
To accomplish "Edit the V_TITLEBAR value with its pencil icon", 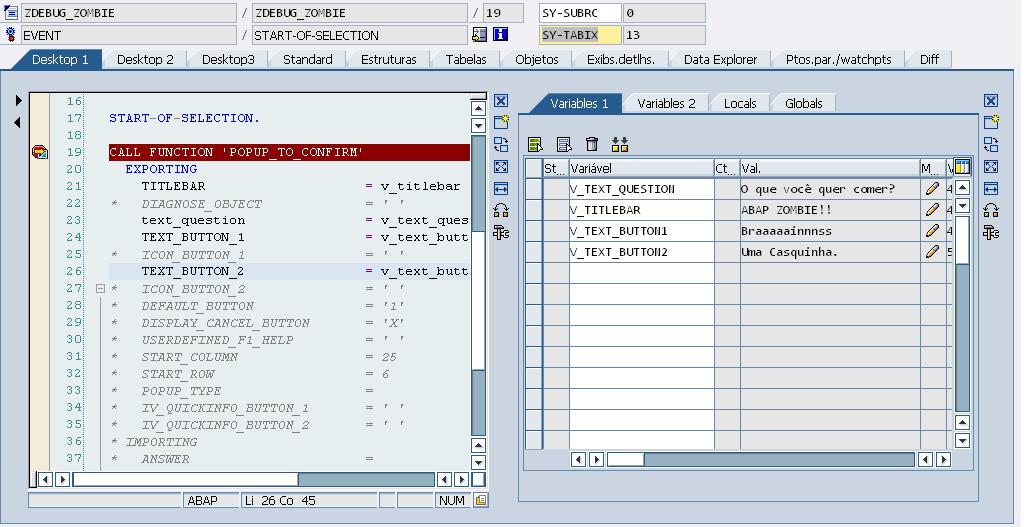I will (932, 210).
